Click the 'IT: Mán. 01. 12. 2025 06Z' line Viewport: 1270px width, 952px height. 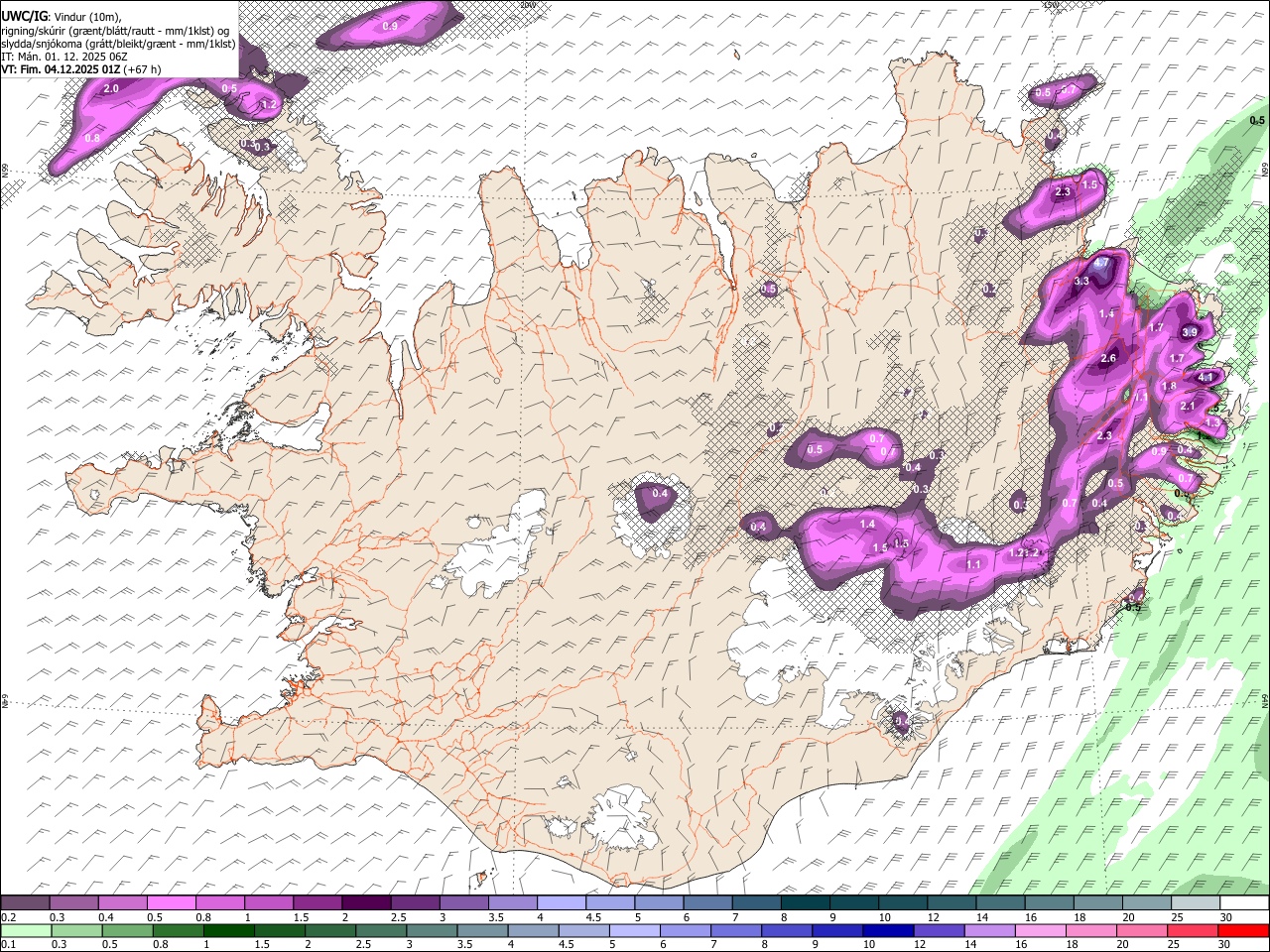click(63, 57)
